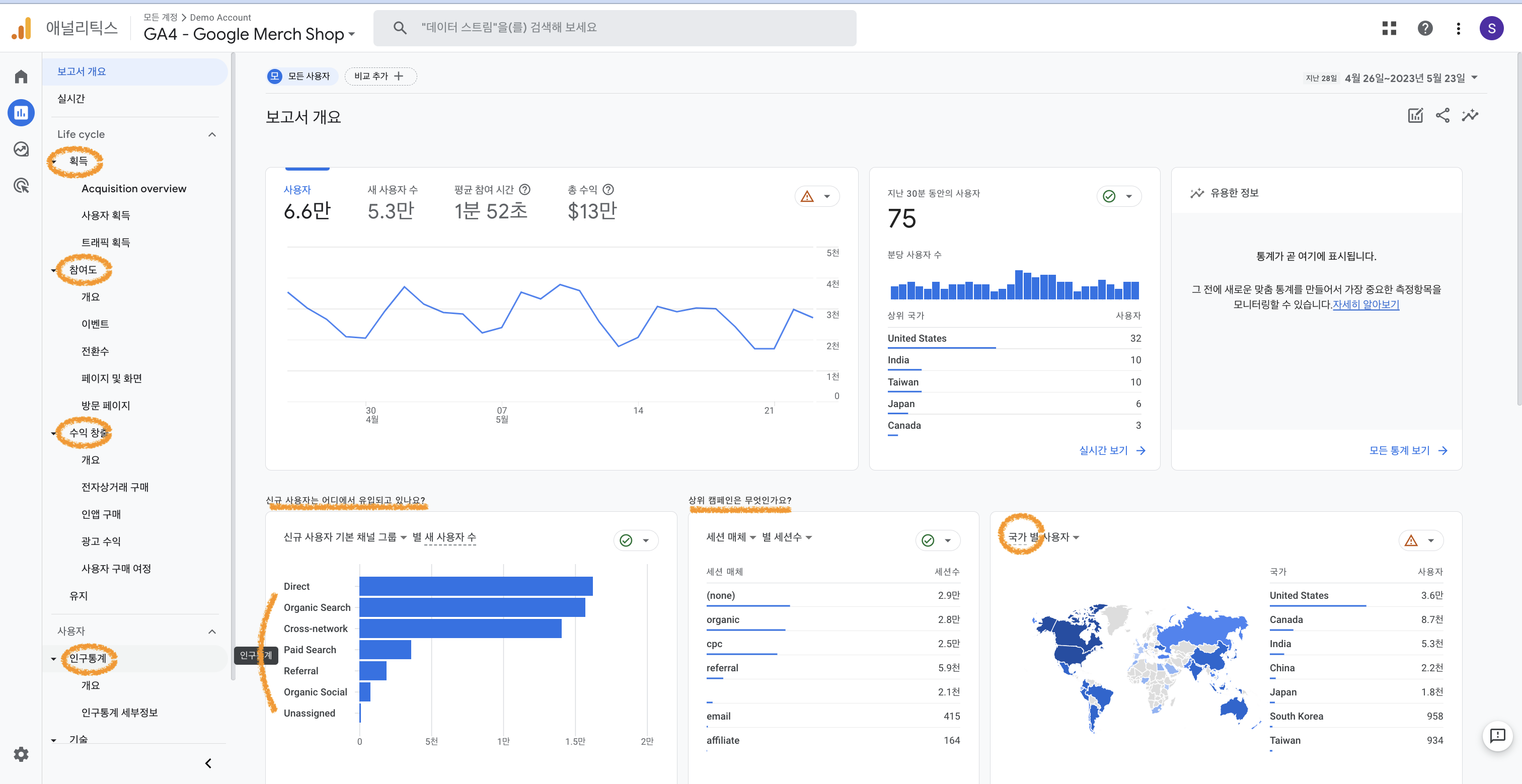Open the Home icon in left rail
This screenshot has height=784, width=1522.
[21, 77]
